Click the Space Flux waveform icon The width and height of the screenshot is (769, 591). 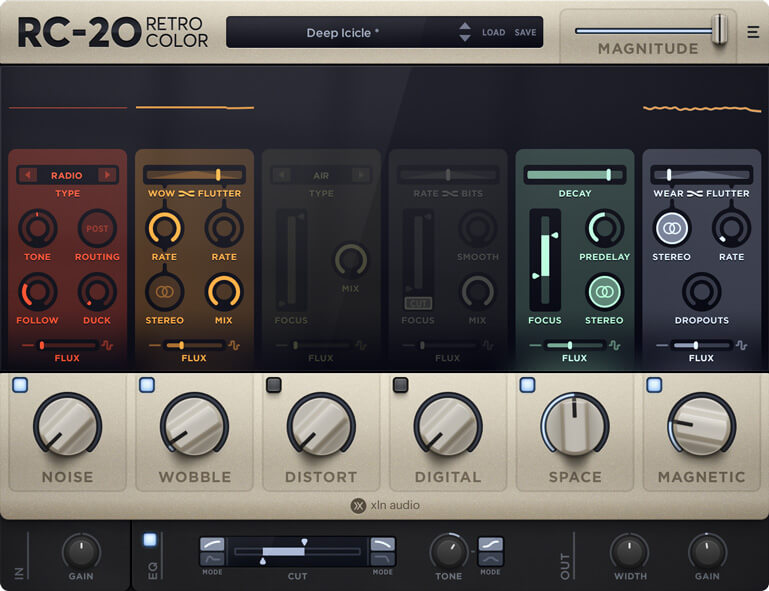(615, 345)
